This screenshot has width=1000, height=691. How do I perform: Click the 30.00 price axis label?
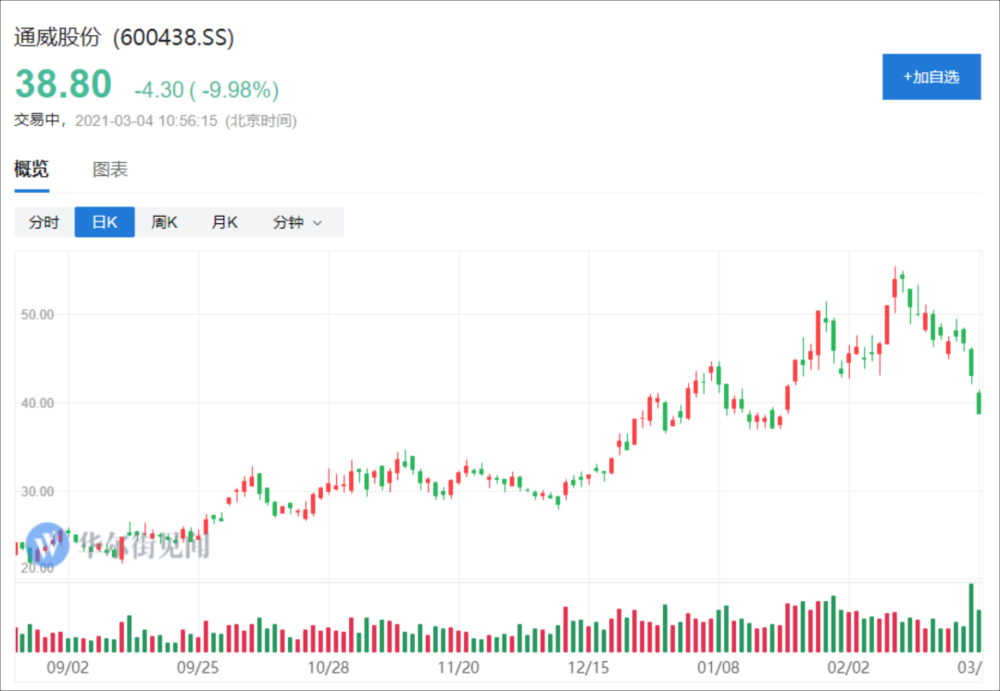[36, 491]
